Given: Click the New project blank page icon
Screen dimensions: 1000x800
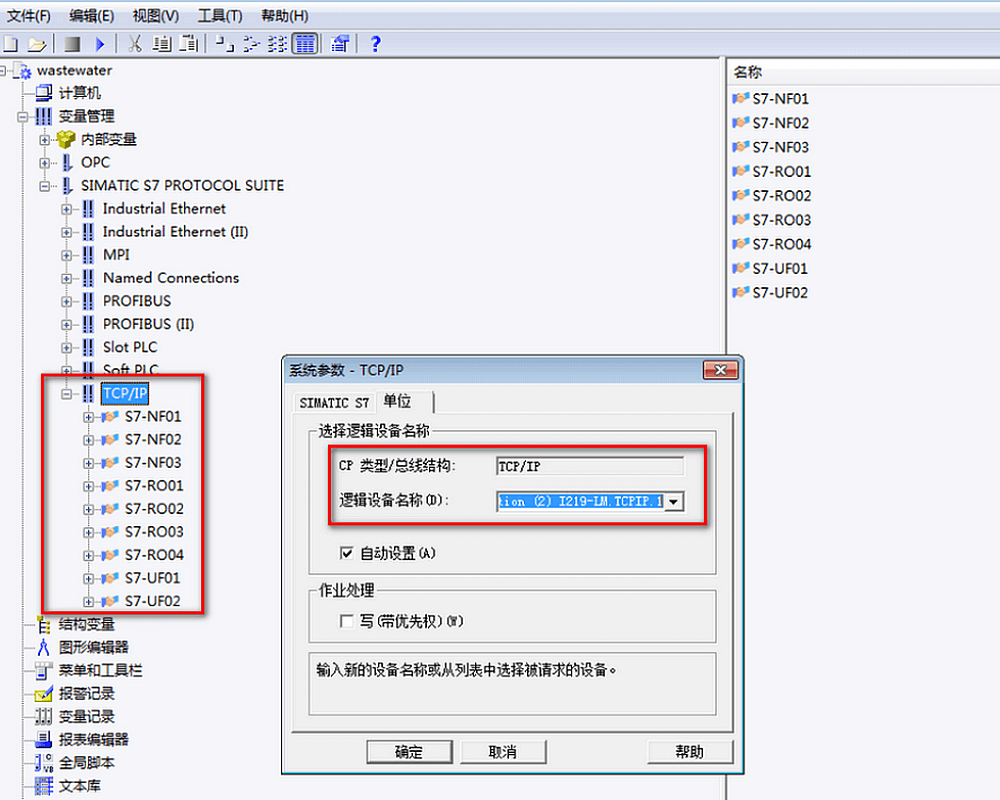Looking at the screenshot, I should pyautogui.click(x=11, y=44).
